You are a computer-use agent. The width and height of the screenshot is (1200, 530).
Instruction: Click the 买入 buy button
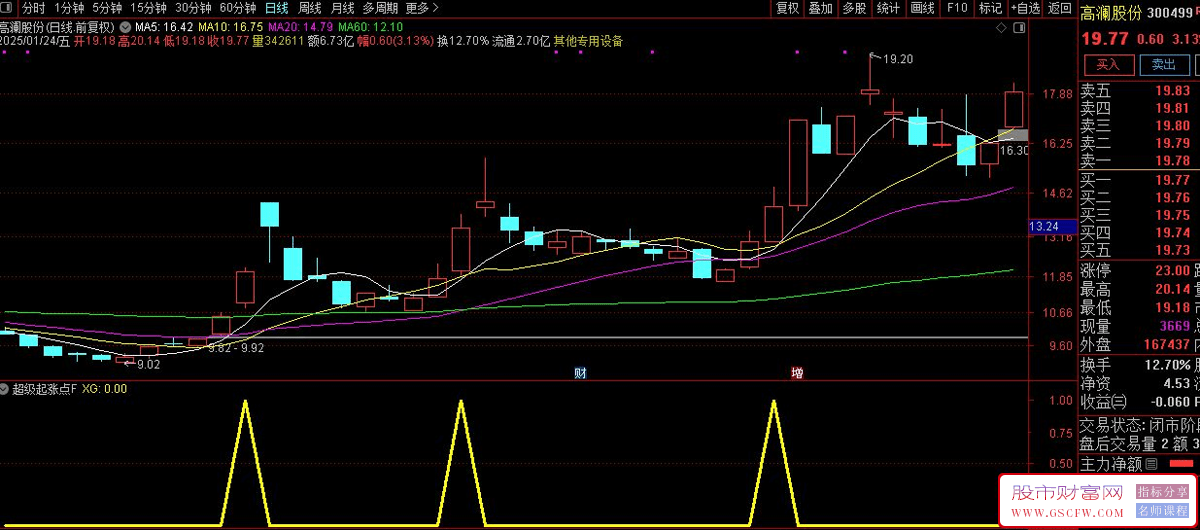[1107, 64]
